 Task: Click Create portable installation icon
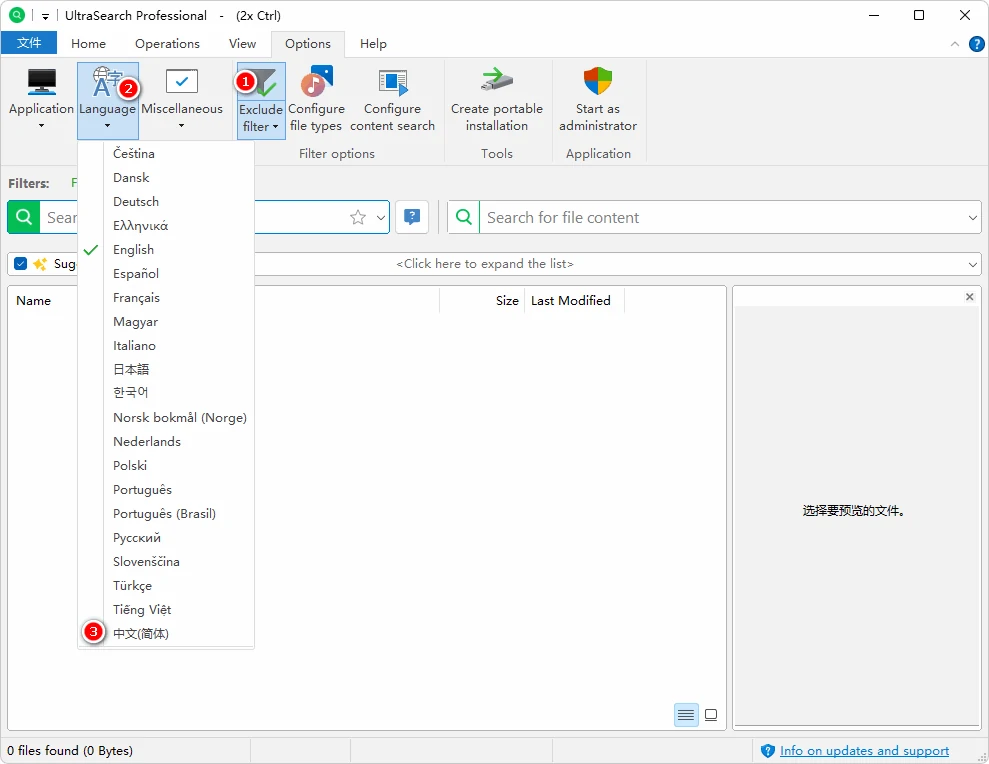pyautogui.click(x=496, y=83)
